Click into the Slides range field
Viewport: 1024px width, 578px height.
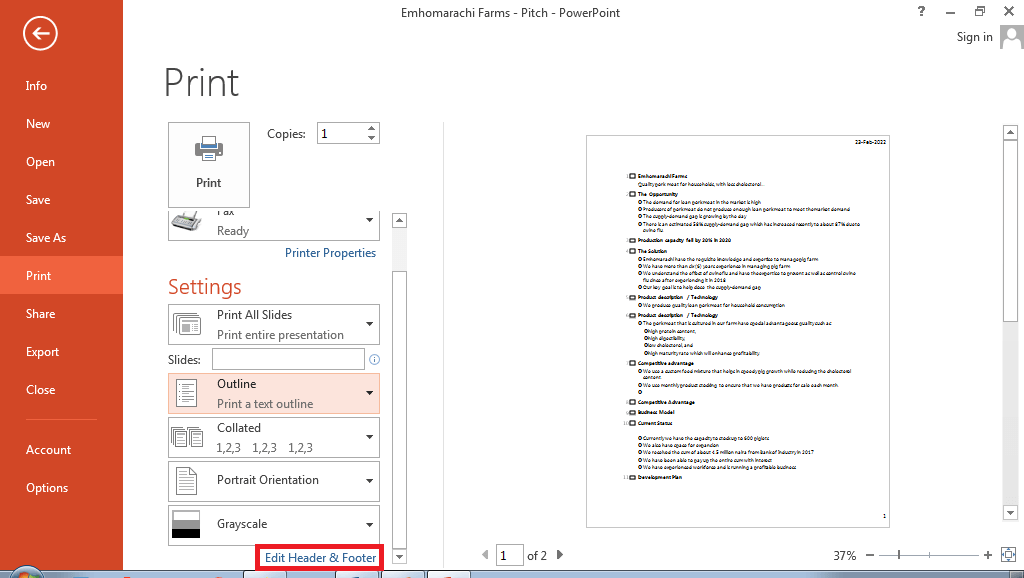pos(288,359)
